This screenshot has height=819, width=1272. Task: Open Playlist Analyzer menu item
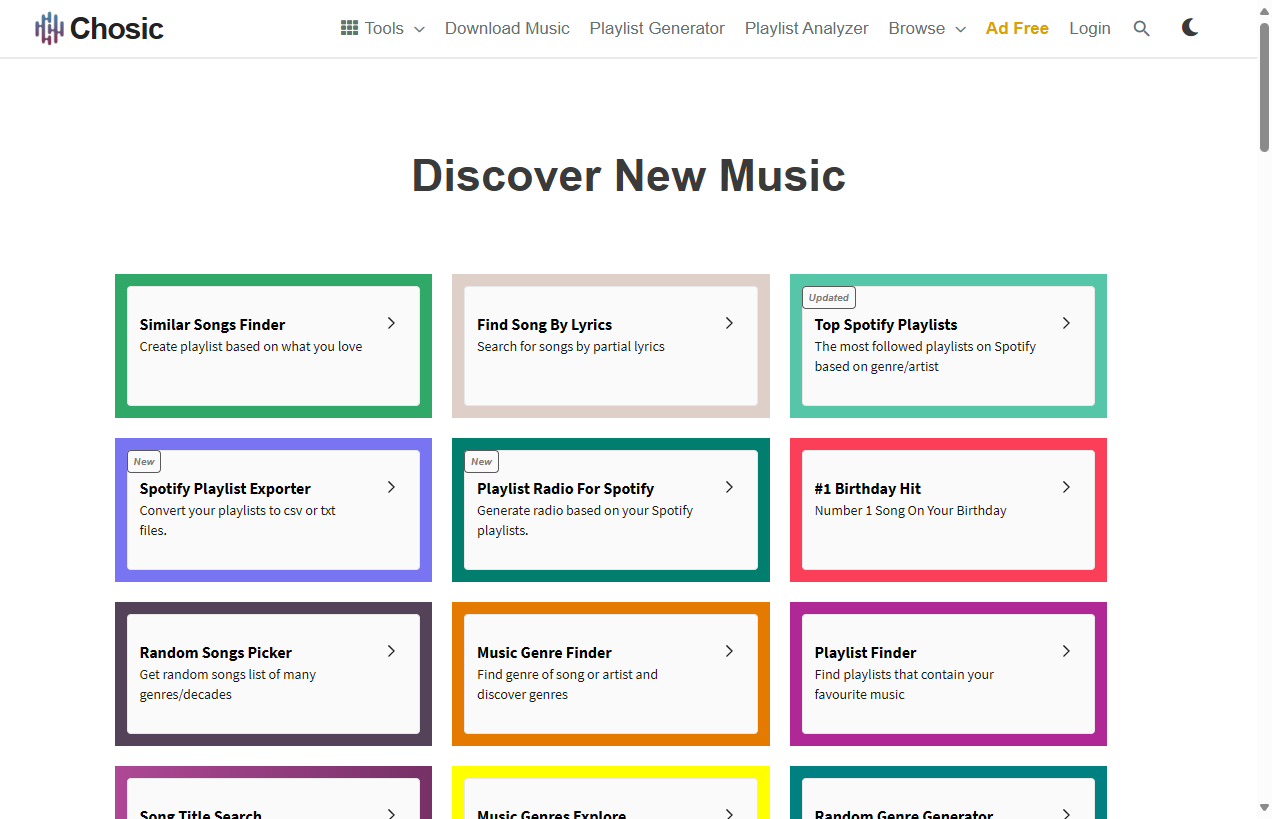click(x=806, y=28)
